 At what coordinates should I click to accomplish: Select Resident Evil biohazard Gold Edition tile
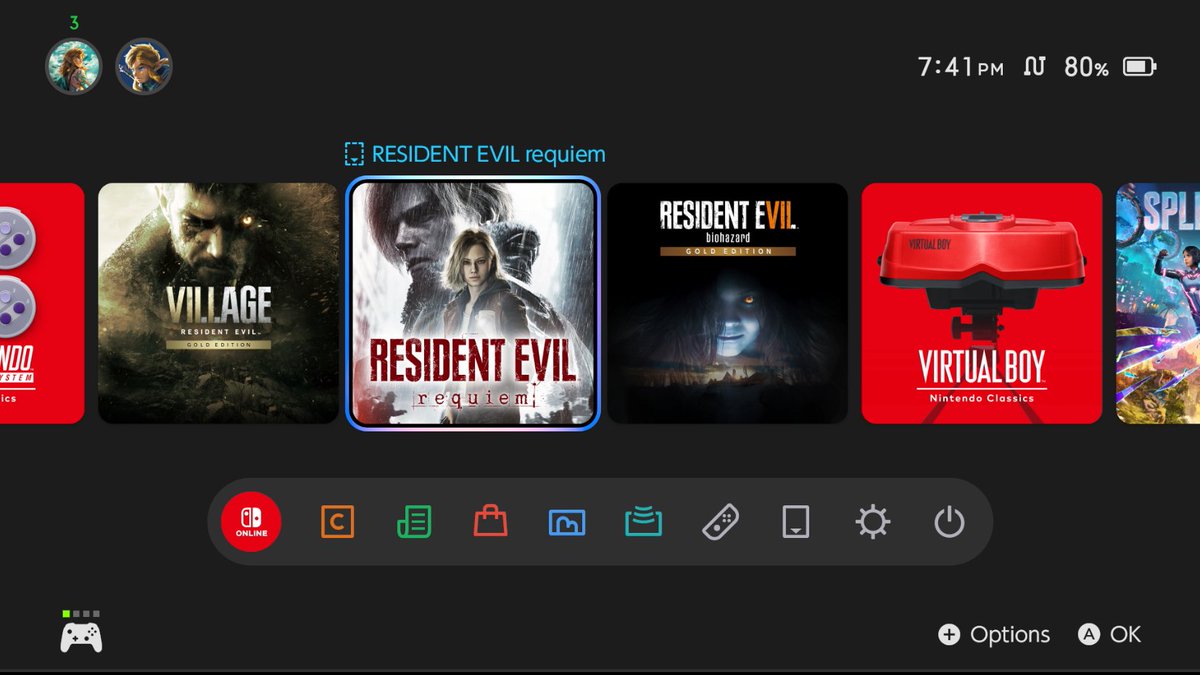[x=728, y=303]
